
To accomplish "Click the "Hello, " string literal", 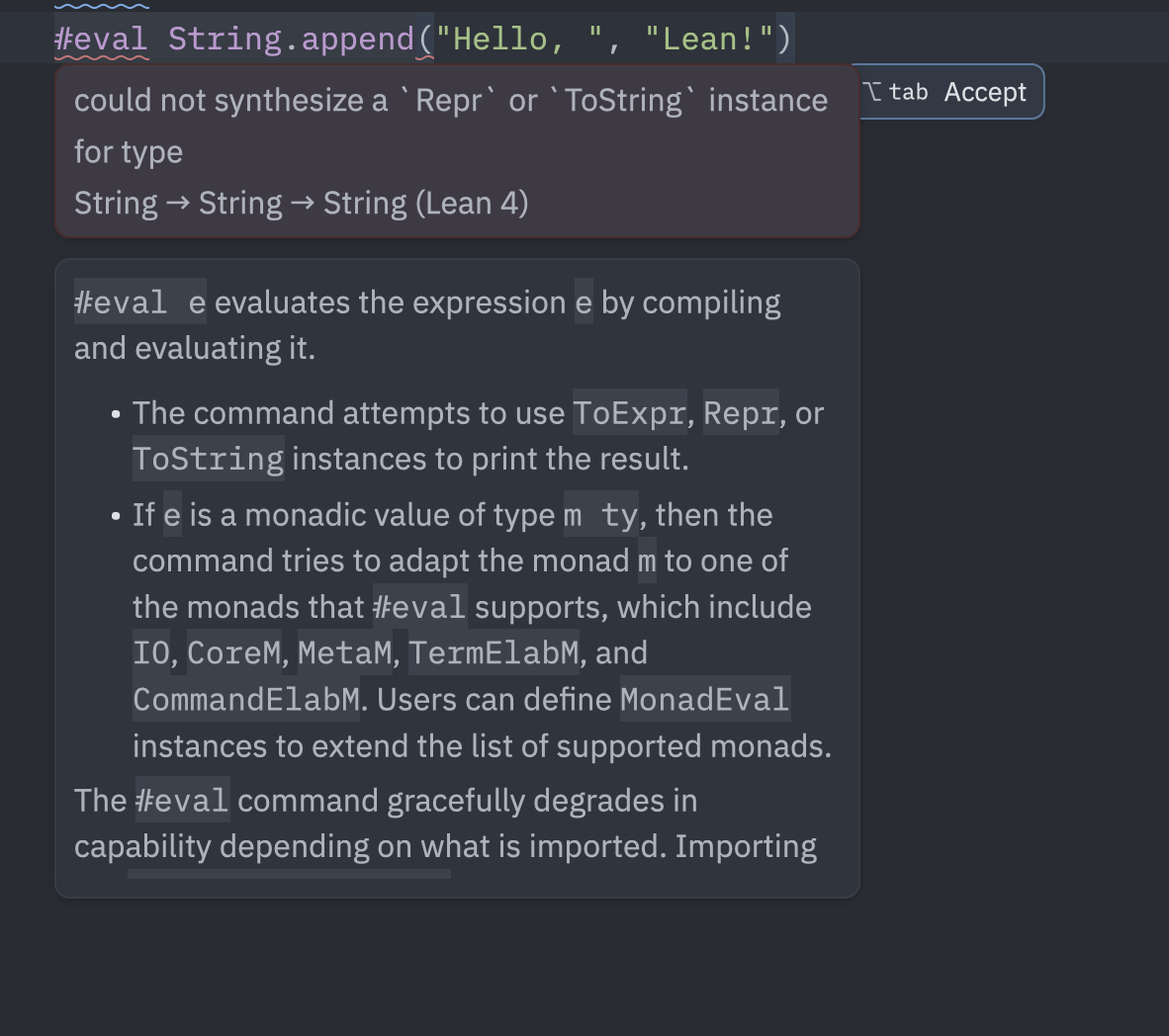I will coord(519,39).
